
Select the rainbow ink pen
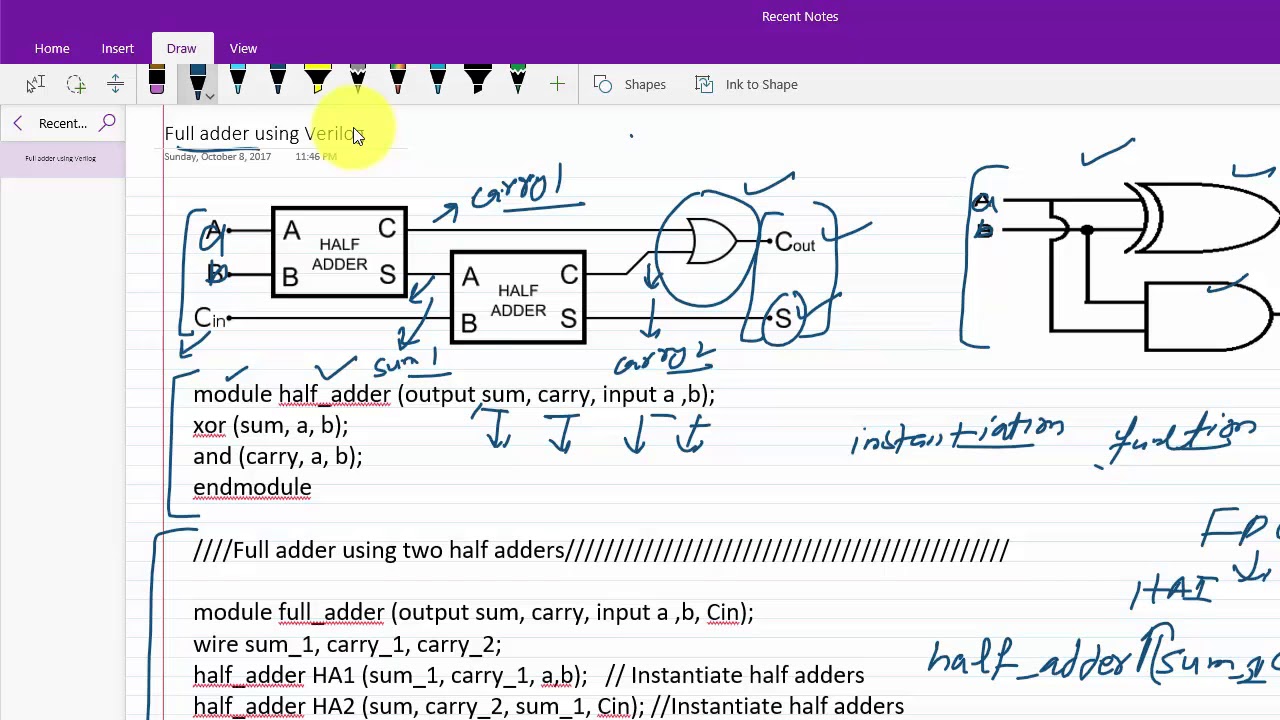click(x=397, y=82)
